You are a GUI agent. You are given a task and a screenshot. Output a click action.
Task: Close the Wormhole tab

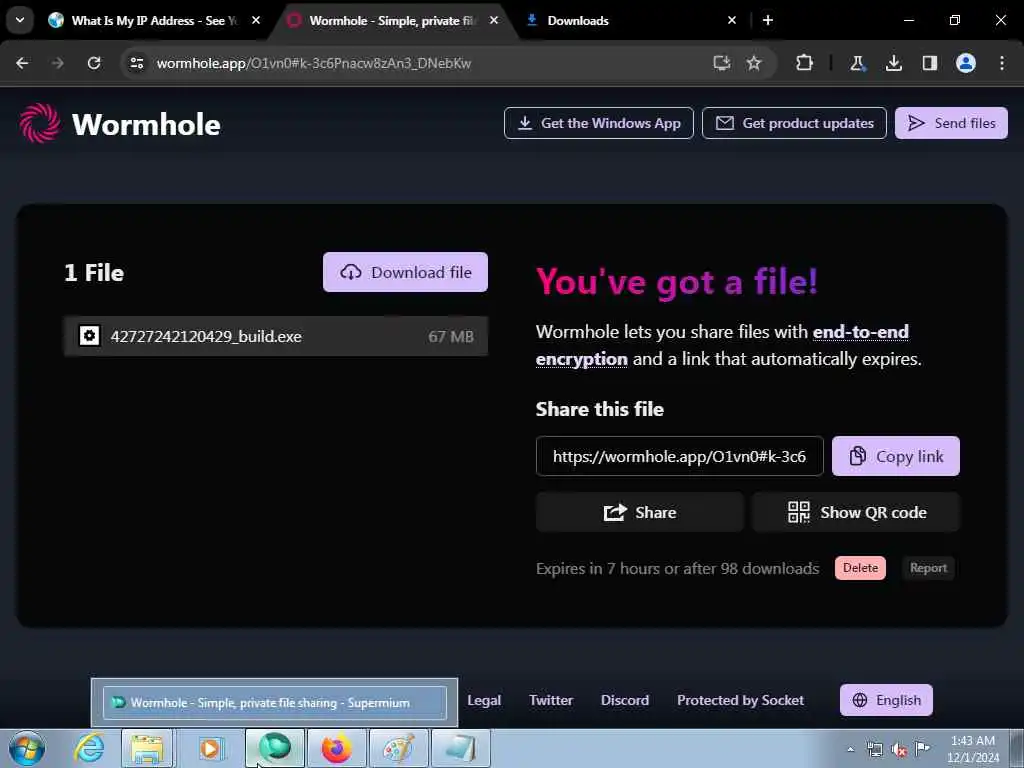(494, 20)
